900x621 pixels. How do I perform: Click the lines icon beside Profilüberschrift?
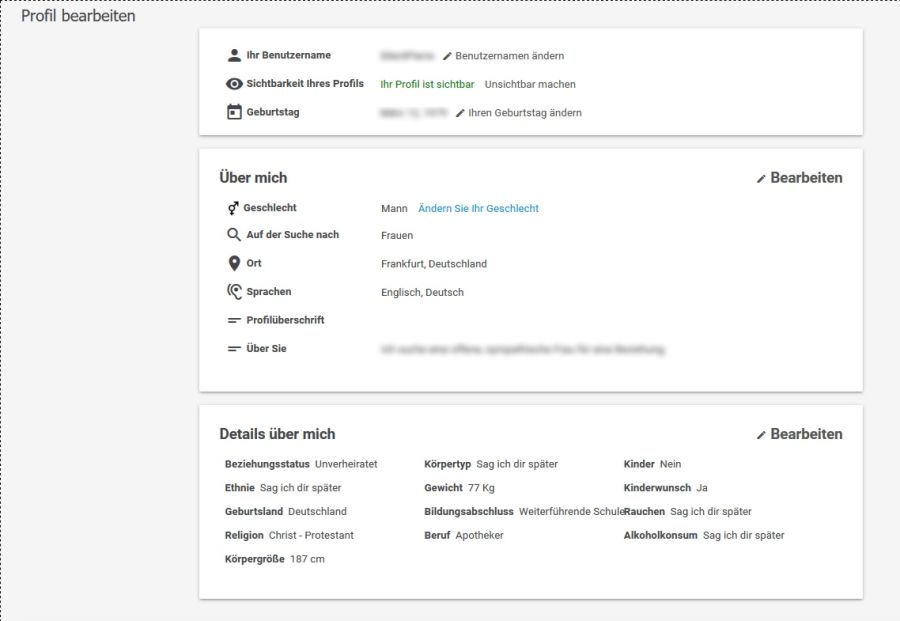point(234,321)
